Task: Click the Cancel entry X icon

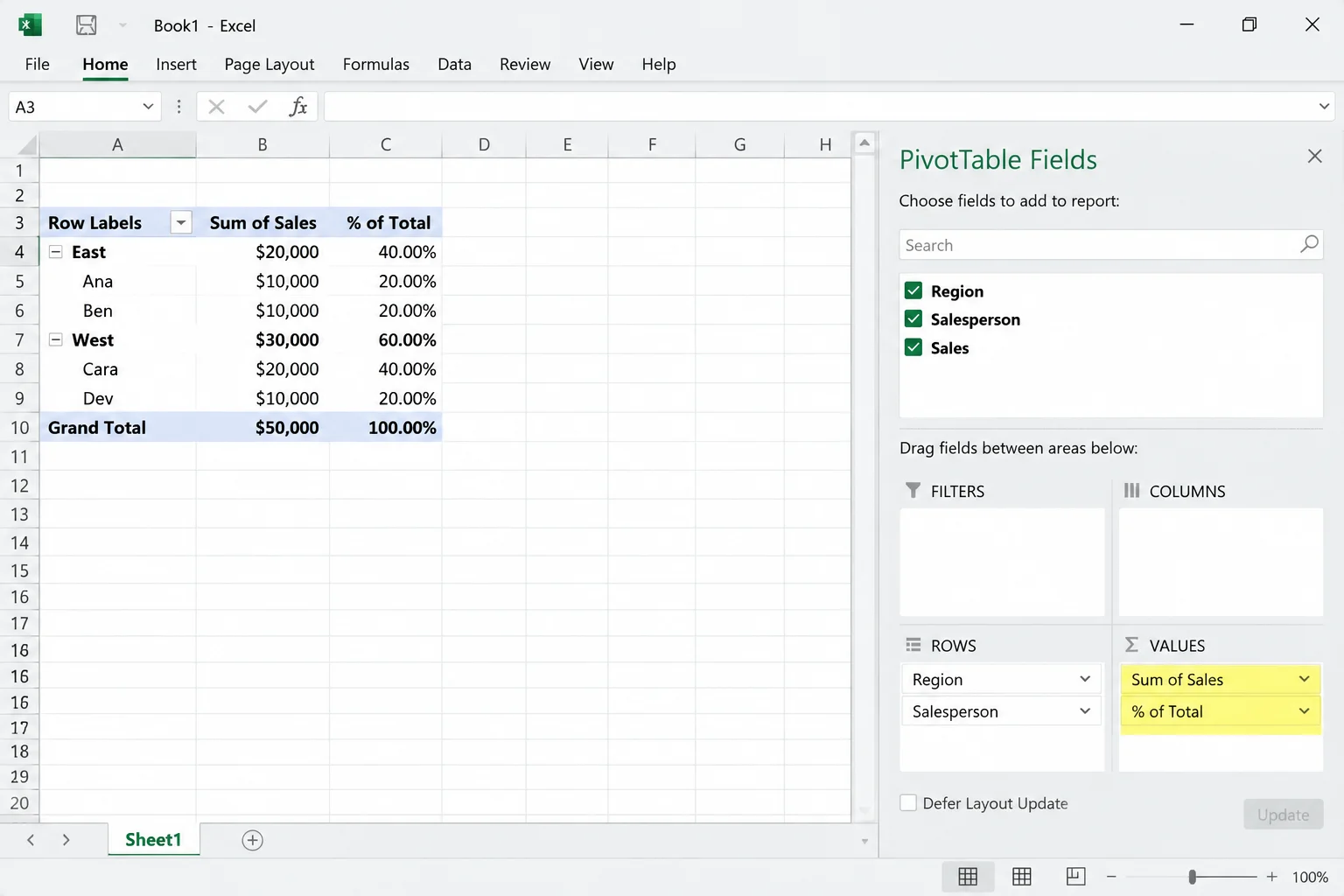Action: coord(217,107)
